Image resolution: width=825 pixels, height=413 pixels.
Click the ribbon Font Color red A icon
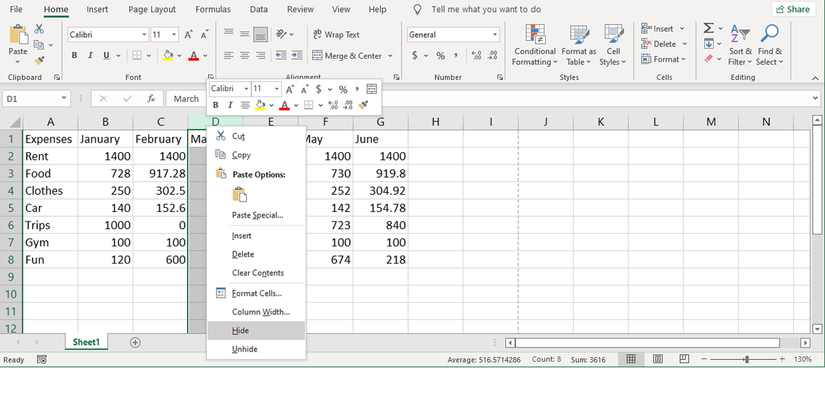click(194, 55)
